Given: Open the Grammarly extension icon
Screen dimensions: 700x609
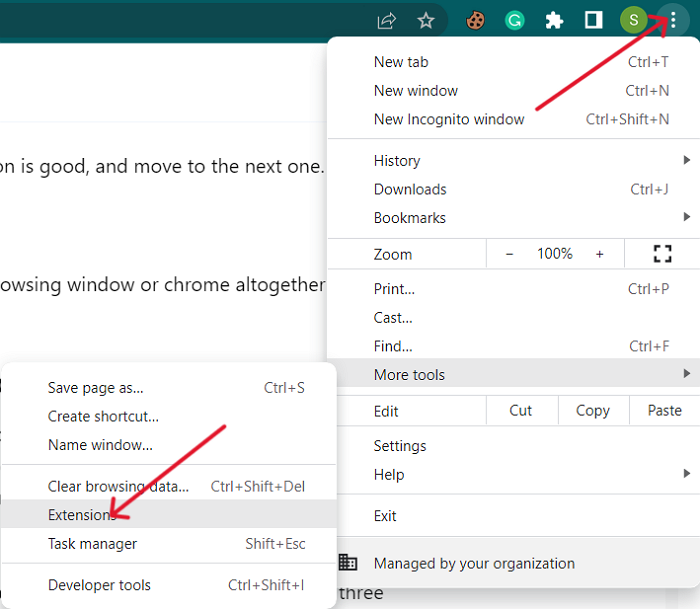Looking at the screenshot, I should tap(515, 21).
